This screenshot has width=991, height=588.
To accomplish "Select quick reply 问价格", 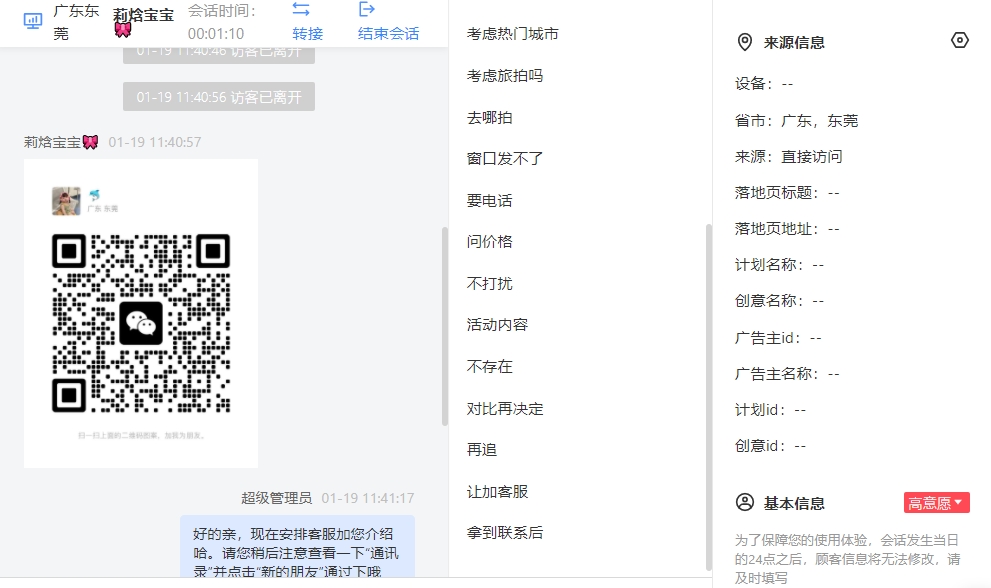I will pos(489,242).
